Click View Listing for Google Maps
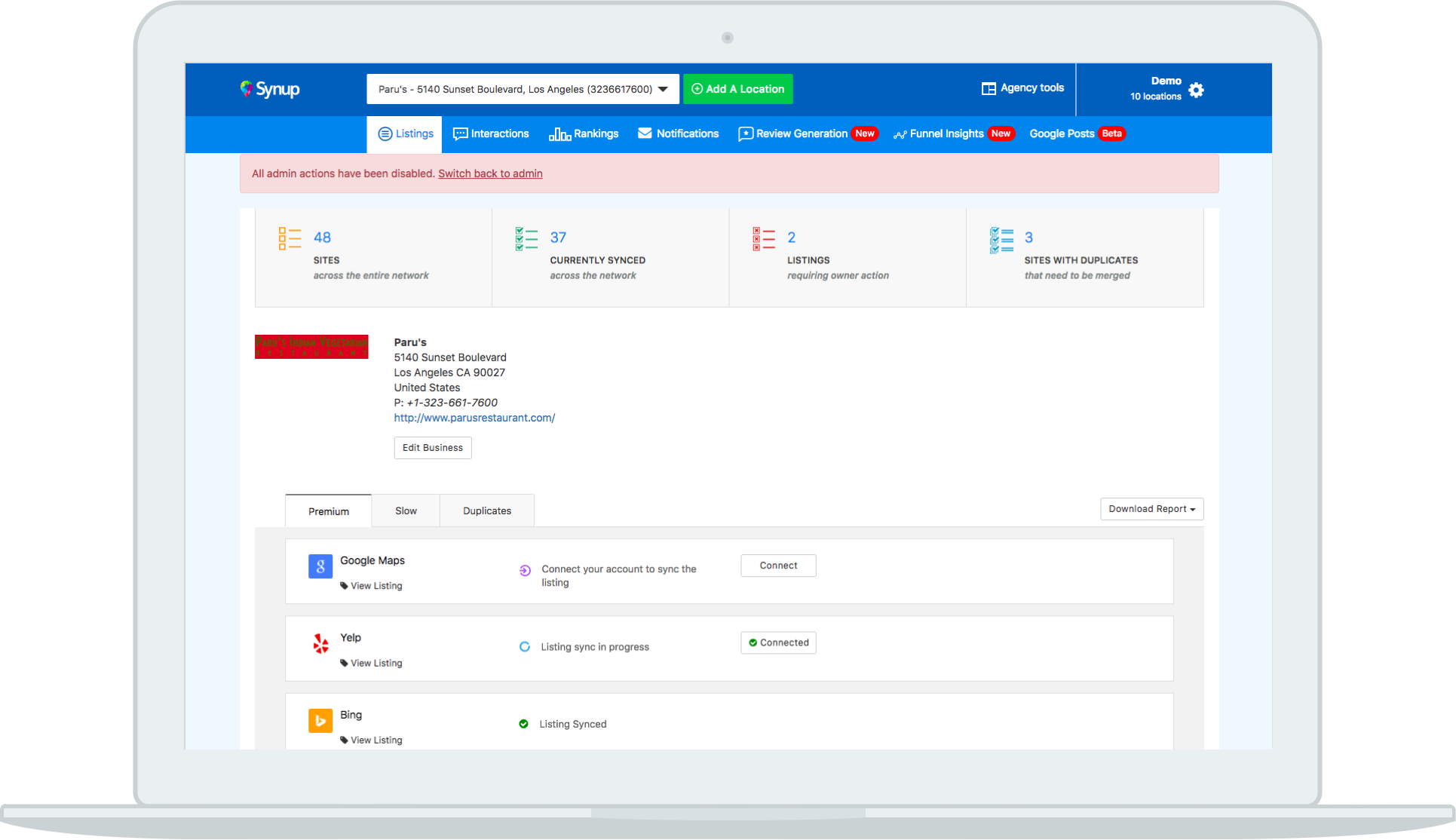Screen dimensions: 1456x840 click(x=371, y=586)
